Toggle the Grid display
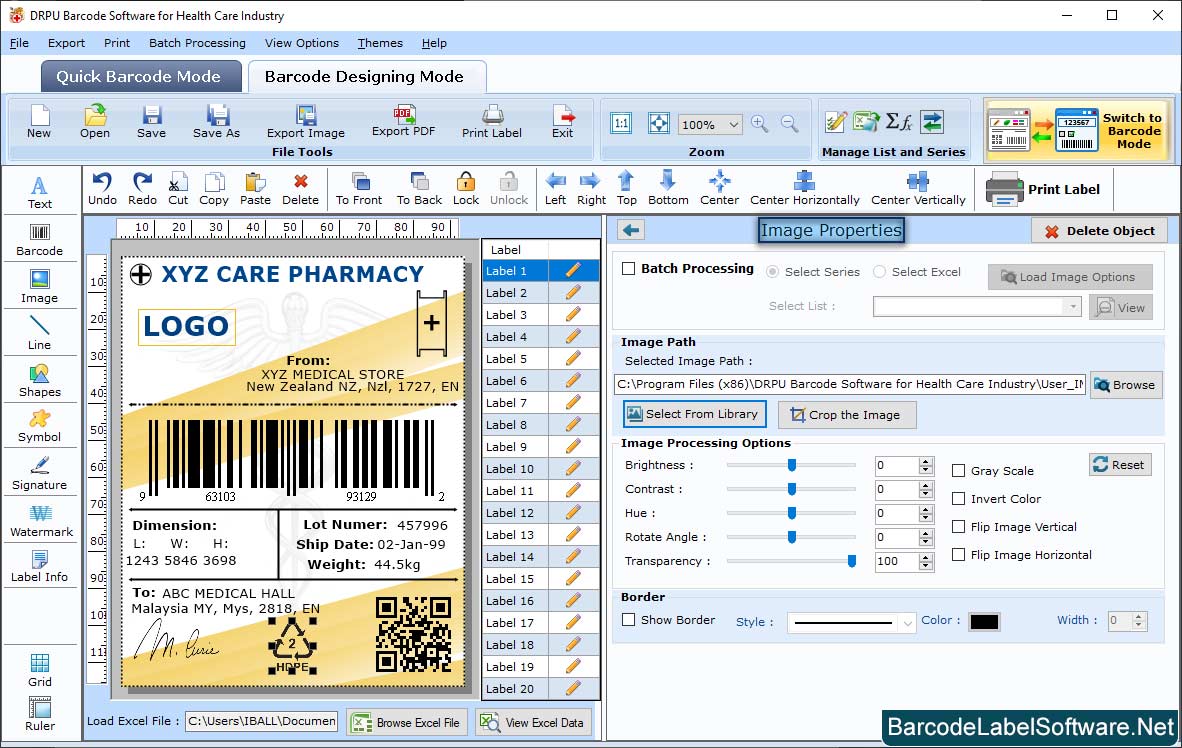Screen dimensions: 1182x748 (39, 670)
